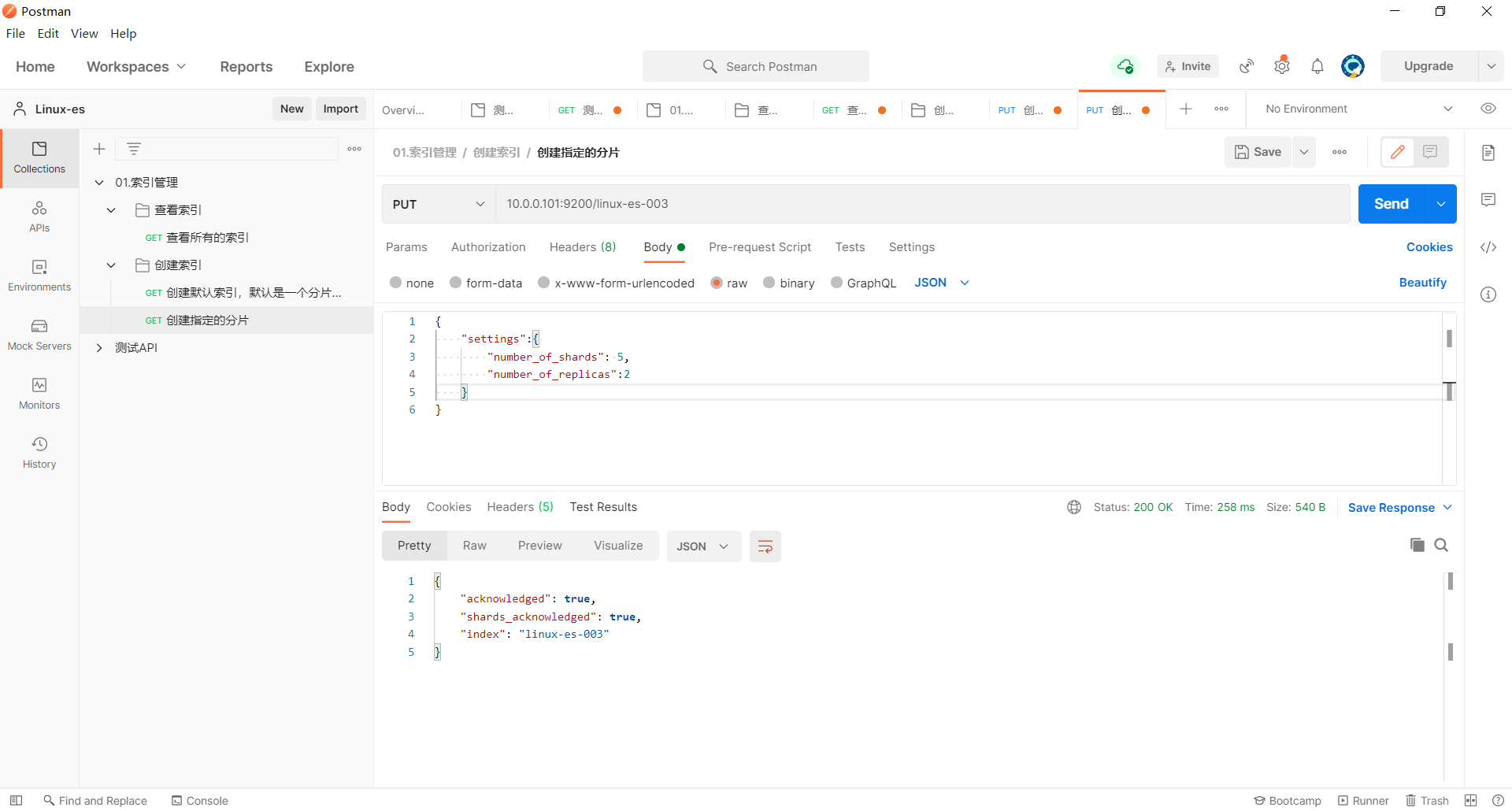Open the Mock Servers panel
The height and width of the screenshot is (811, 1512).
pyautogui.click(x=39, y=335)
